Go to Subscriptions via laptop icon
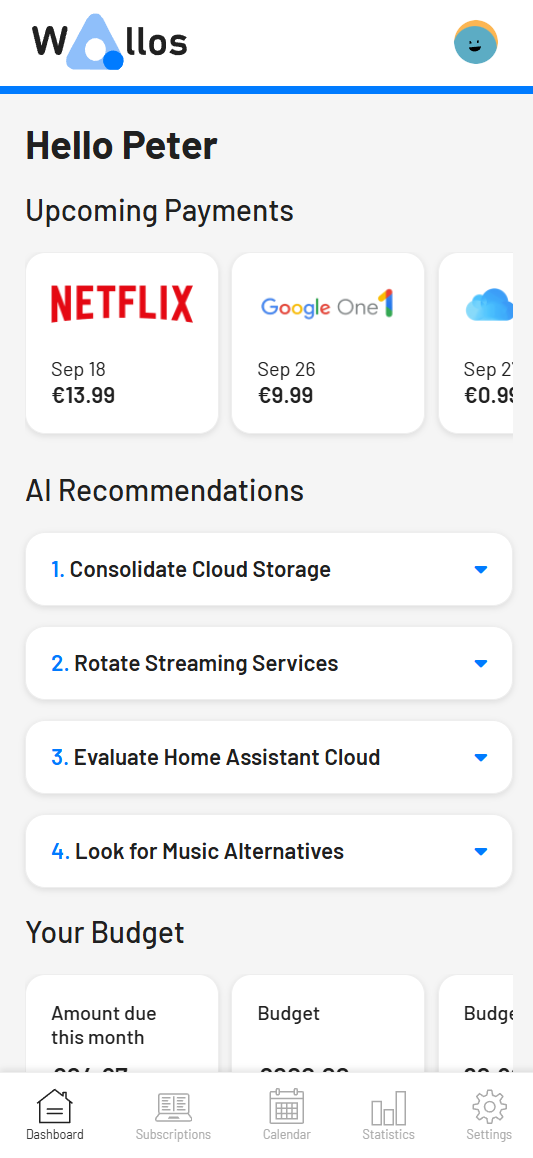Image resolution: width=533 pixels, height=1158 pixels. tap(173, 1107)
